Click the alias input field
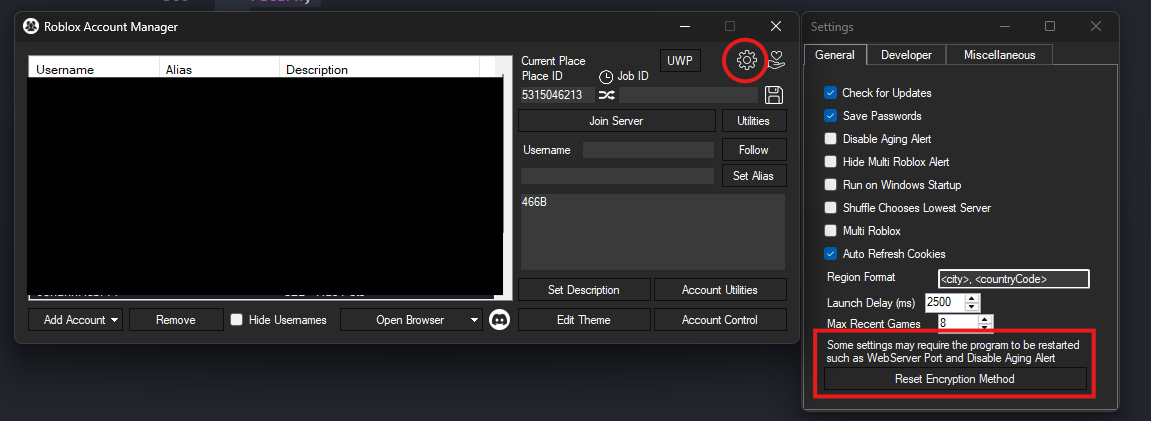Screen dimensions: 1151x421 (617, 176)
